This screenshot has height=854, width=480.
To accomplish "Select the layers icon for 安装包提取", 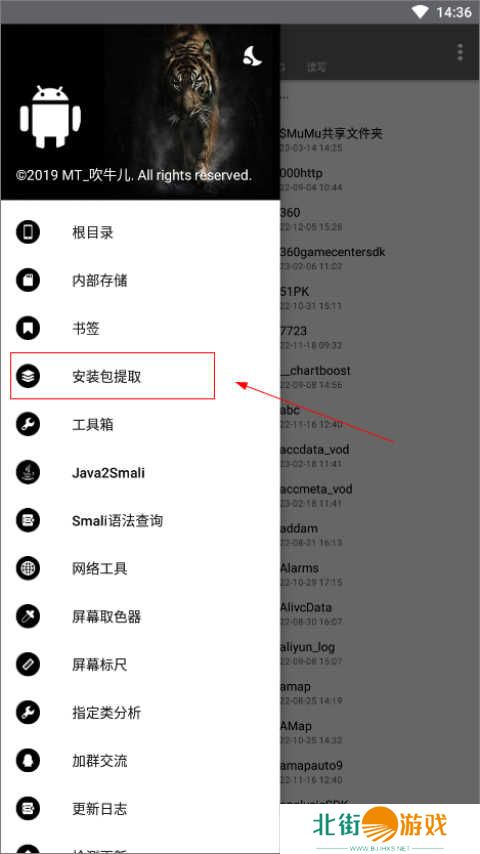I will (28, 376).
